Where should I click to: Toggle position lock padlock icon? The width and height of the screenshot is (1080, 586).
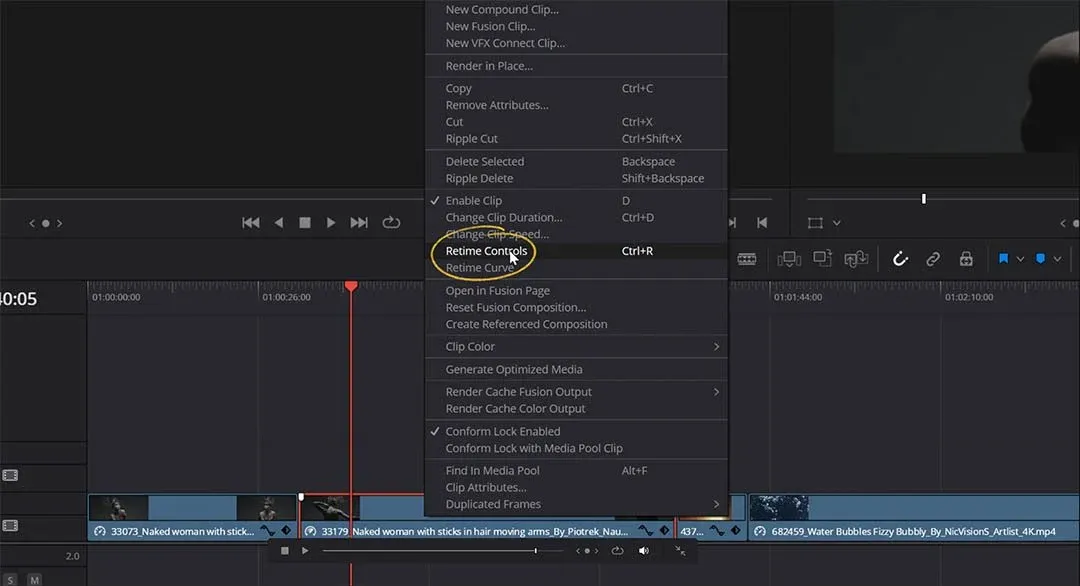(x=966, y=259)
